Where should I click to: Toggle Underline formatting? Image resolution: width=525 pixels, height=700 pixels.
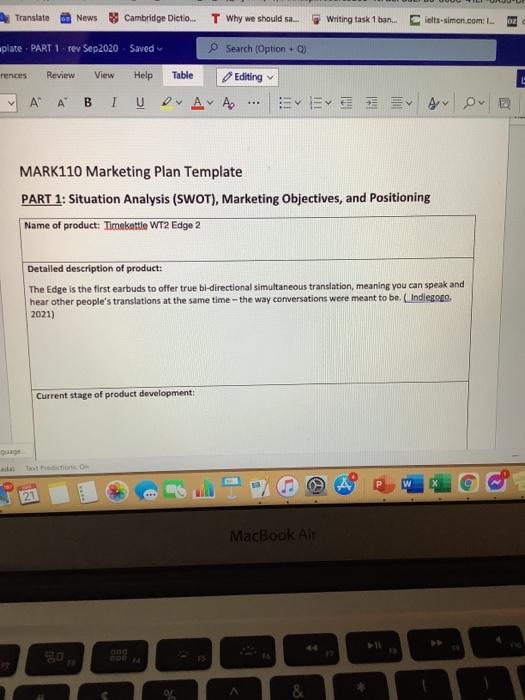[140, 103]
